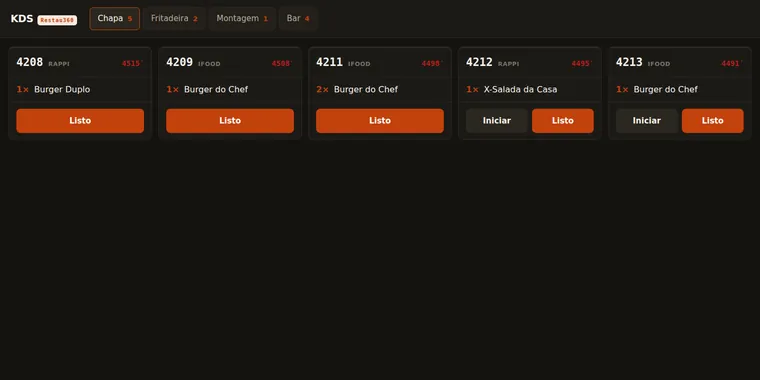Start order 4213 with Iniciar
The width and height of the screenshot is (760, 380).
click(646, 121)
